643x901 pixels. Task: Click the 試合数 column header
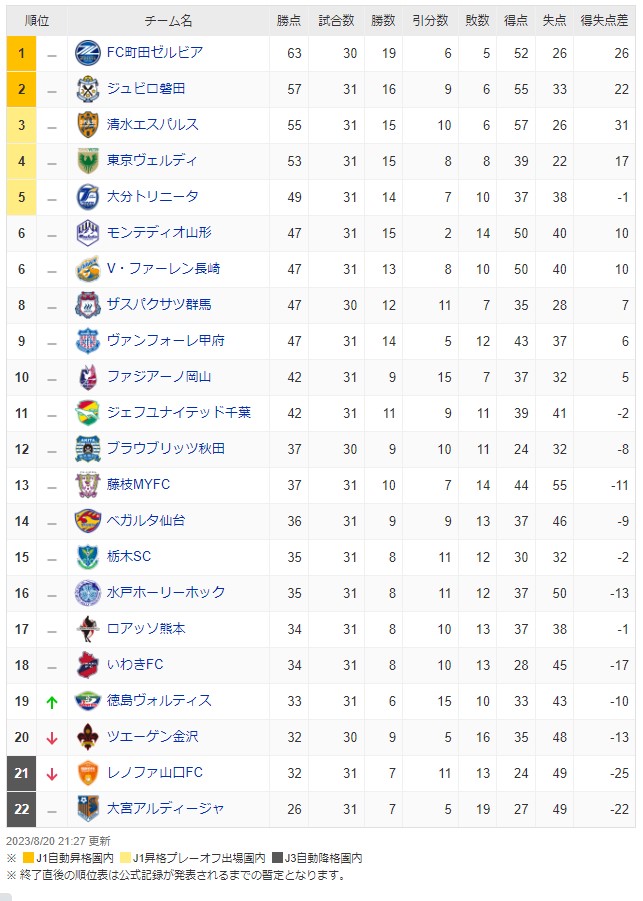pos(337,21)
